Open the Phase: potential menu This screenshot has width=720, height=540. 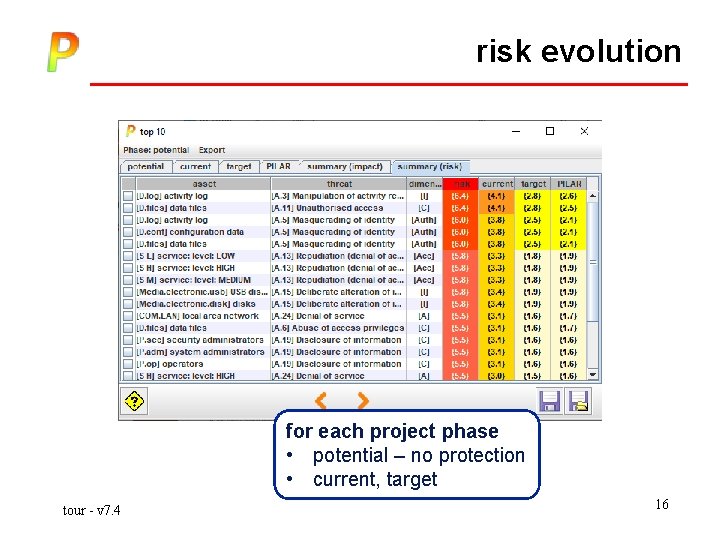(x=156, y=150)
